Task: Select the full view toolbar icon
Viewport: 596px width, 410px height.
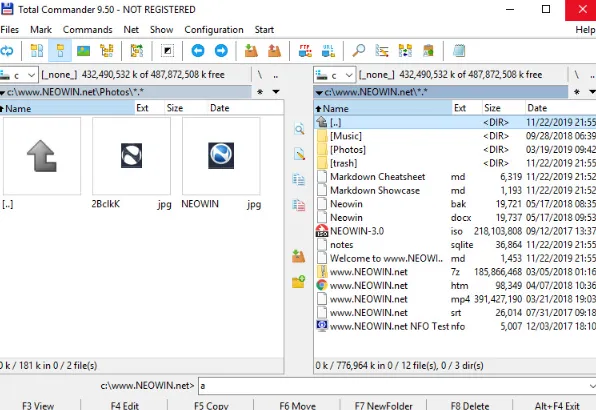Action: [x=60, y=51]
